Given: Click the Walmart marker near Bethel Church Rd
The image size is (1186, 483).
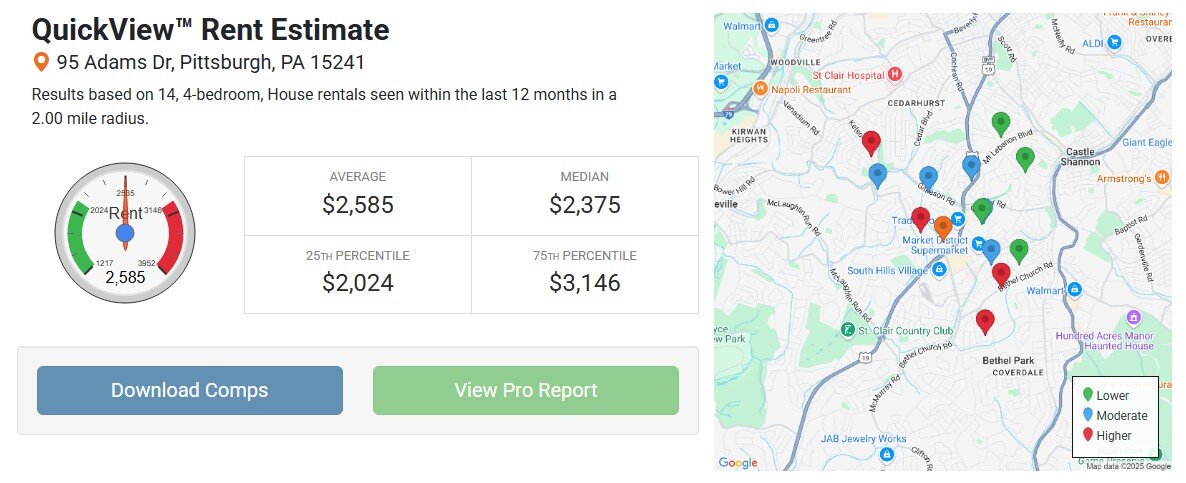Looking at the screenshot, I should (1073, 290).
